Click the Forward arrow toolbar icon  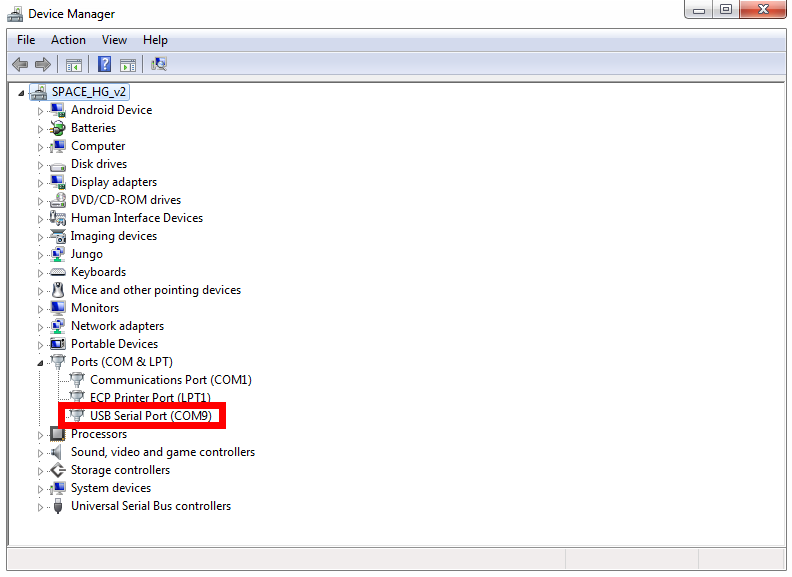pyautogui.click(x=43, y=65)
